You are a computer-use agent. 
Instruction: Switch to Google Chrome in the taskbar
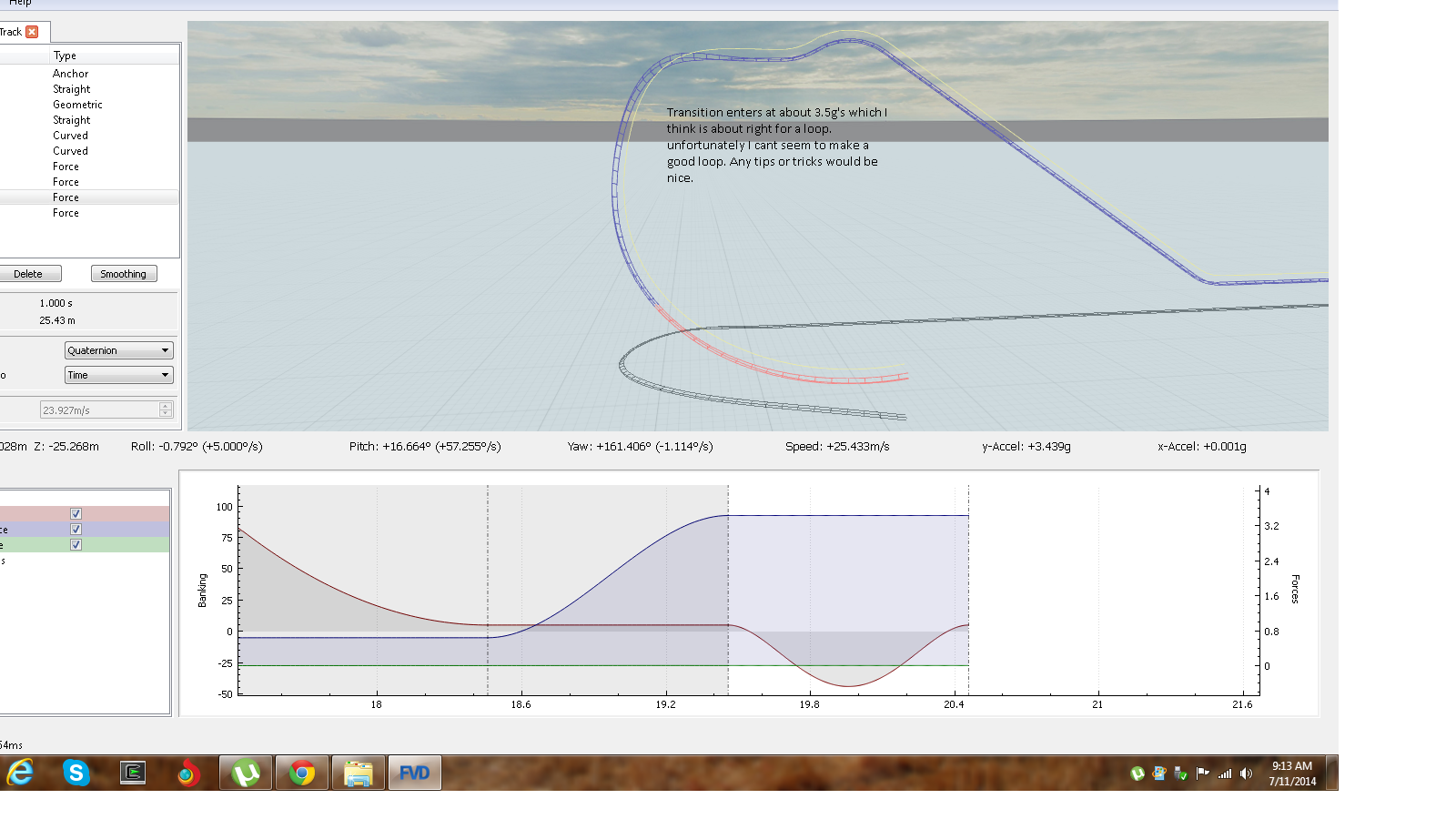302,773
